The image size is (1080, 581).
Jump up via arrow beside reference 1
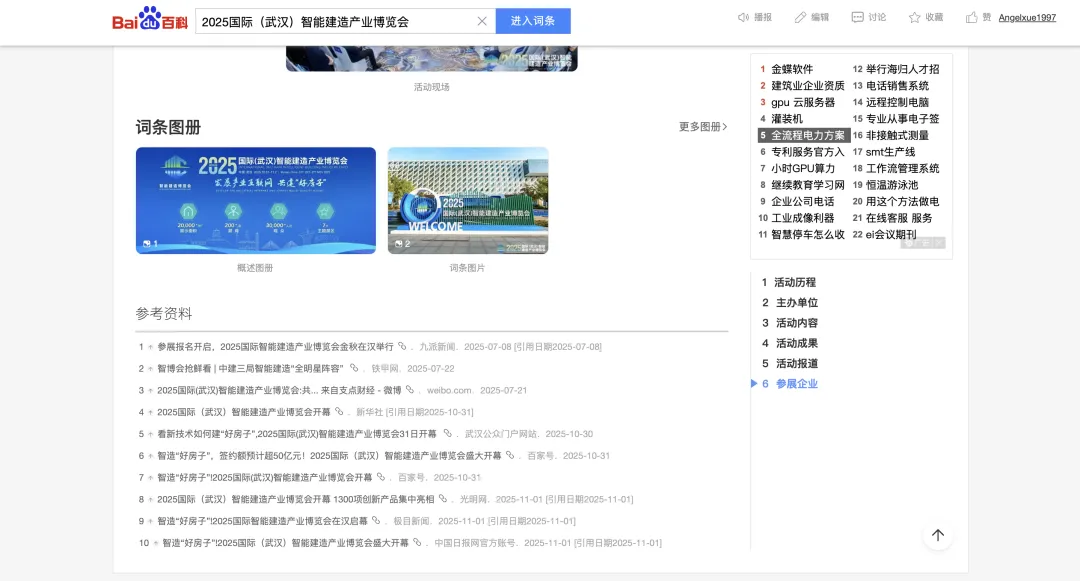[150, 347]
